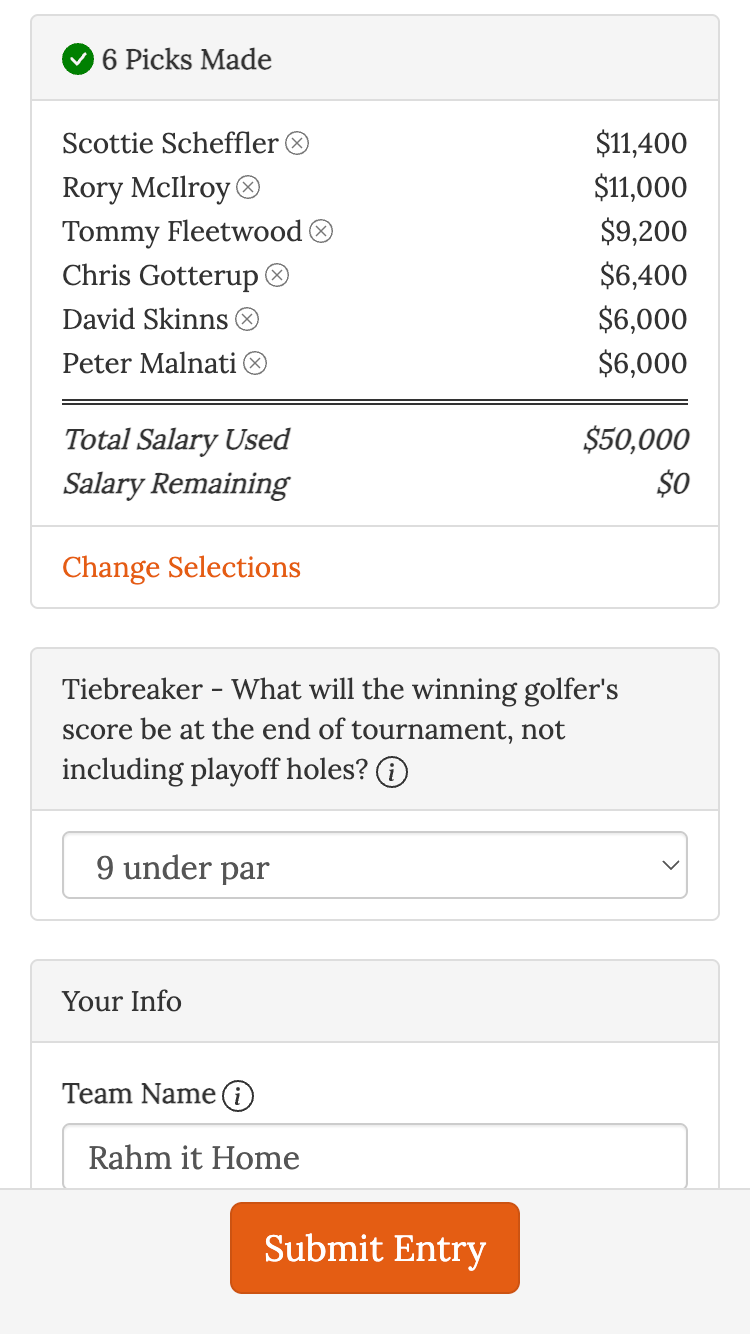Image resolution: width=750 pixels, height=1334 pixels.
Task: Edit the Team Name field
Action: 375,1157
